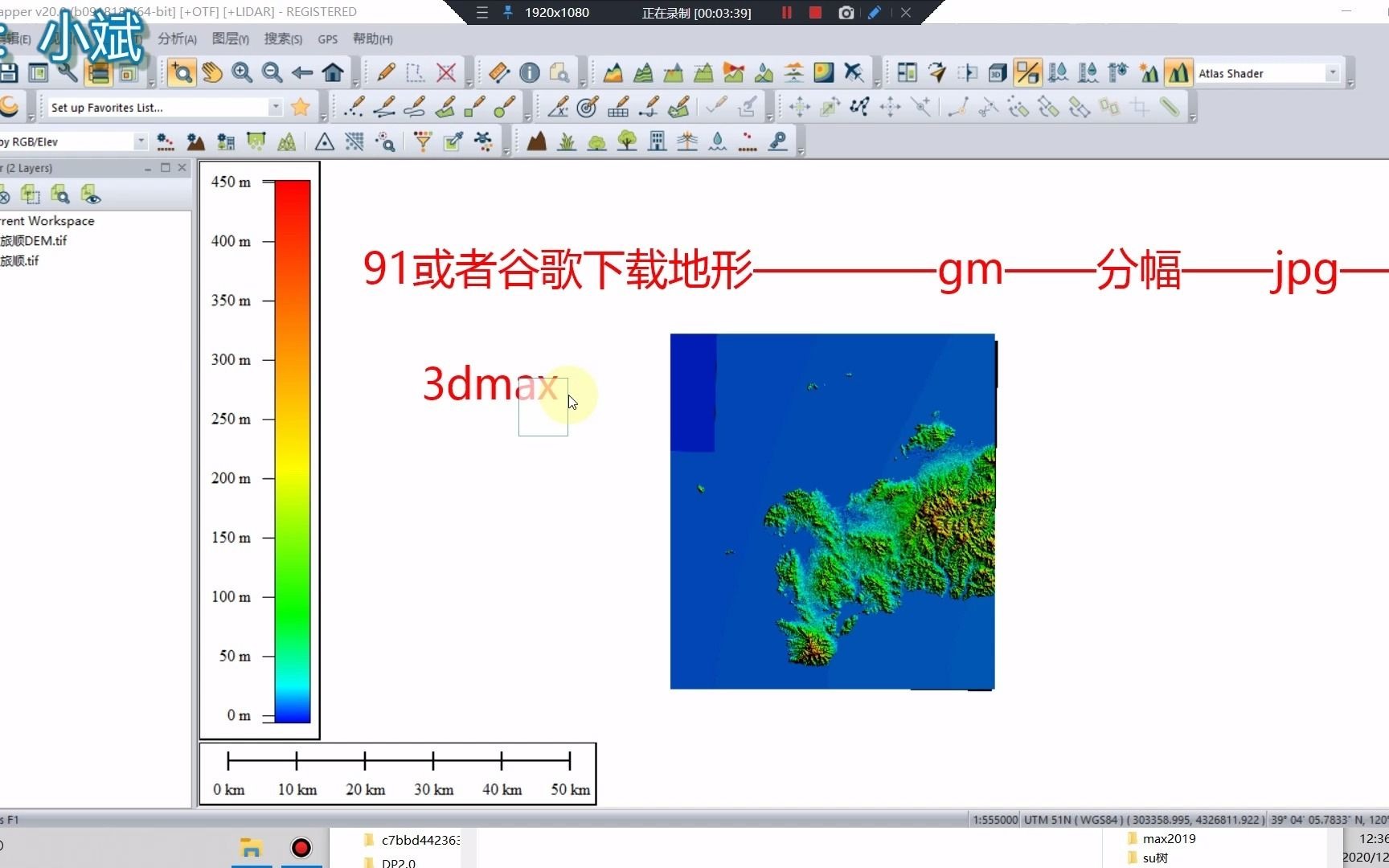Open the 搜索(S) menu
1389x868 pixels.
283,39
